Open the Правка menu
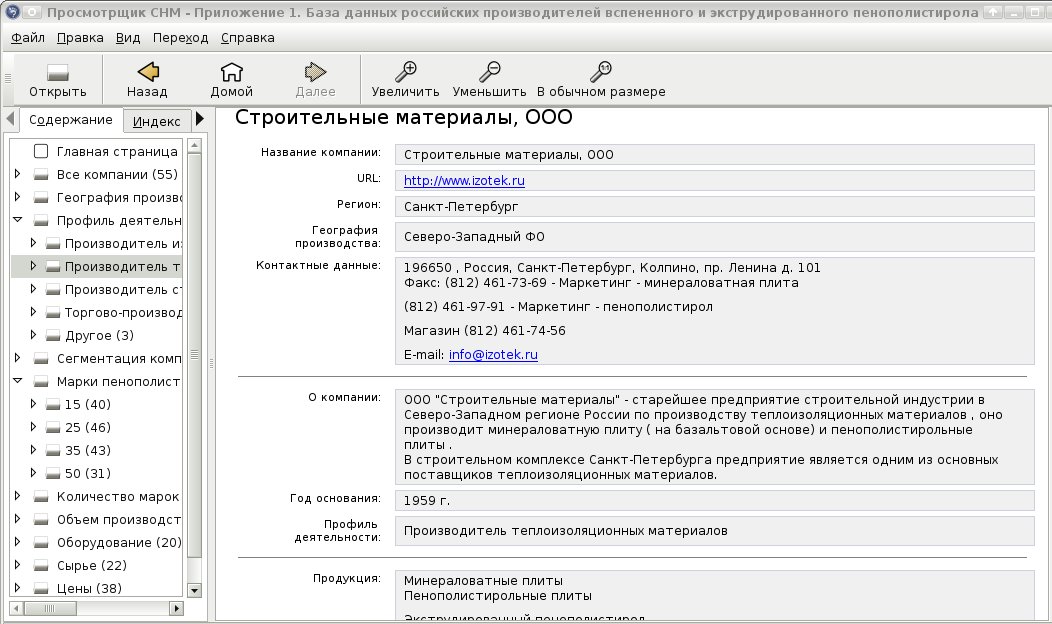 [x=80, y=38]
